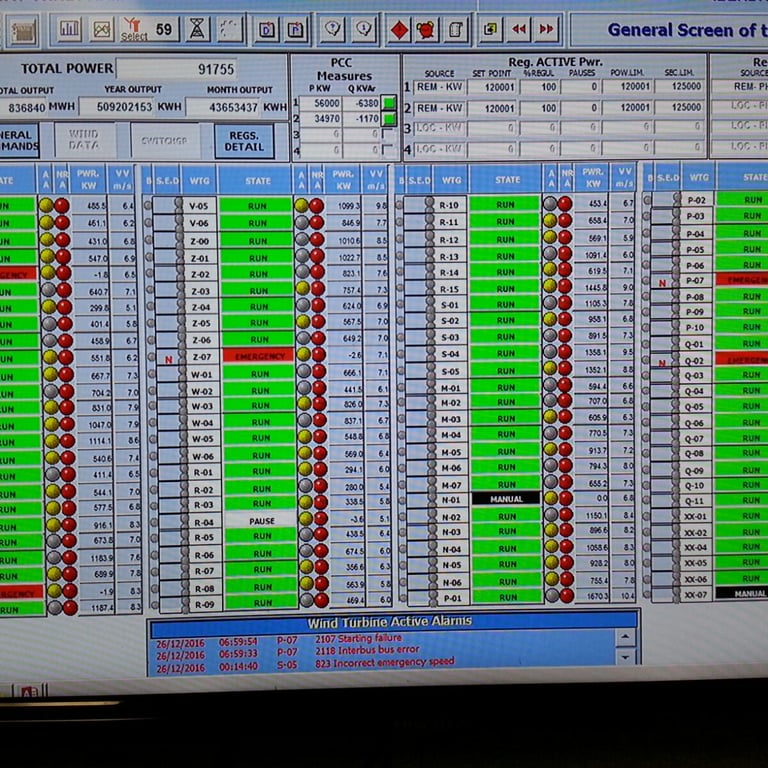
Task: Click turbine label W-03
Action: [x=202, y=407]
